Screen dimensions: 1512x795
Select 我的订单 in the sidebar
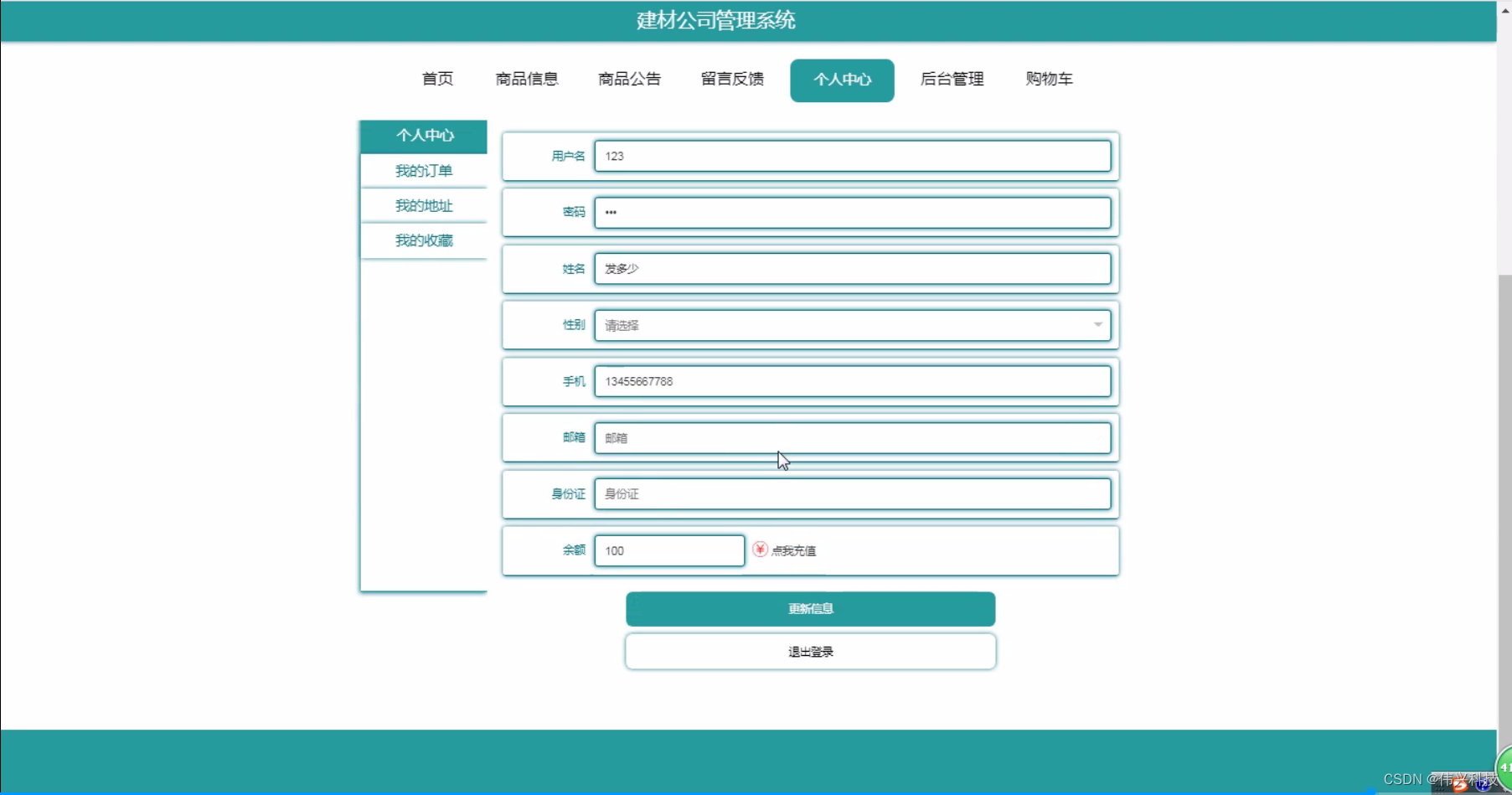tap(423, 170)
